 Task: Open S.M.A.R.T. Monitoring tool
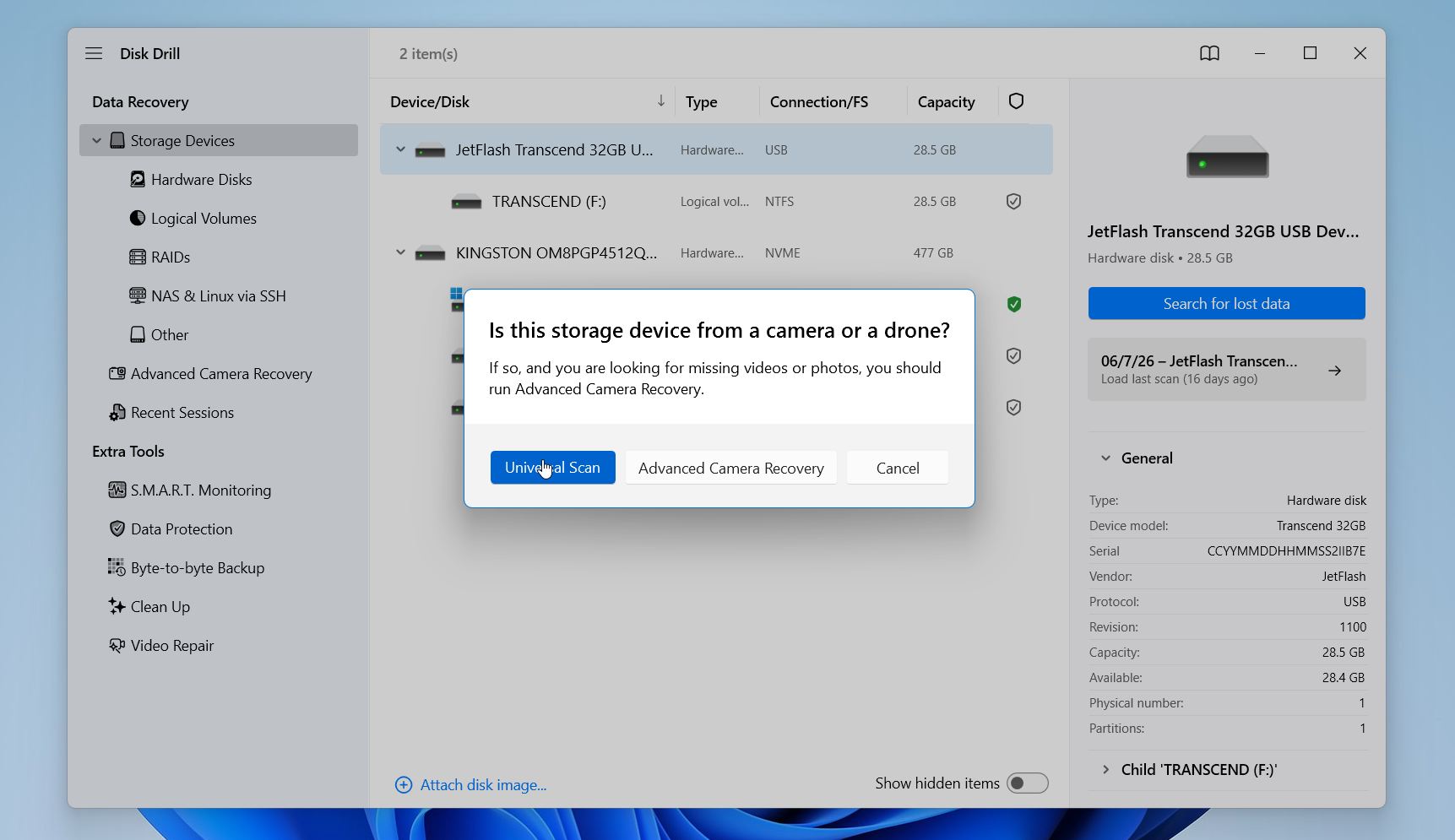coord(201,490)
